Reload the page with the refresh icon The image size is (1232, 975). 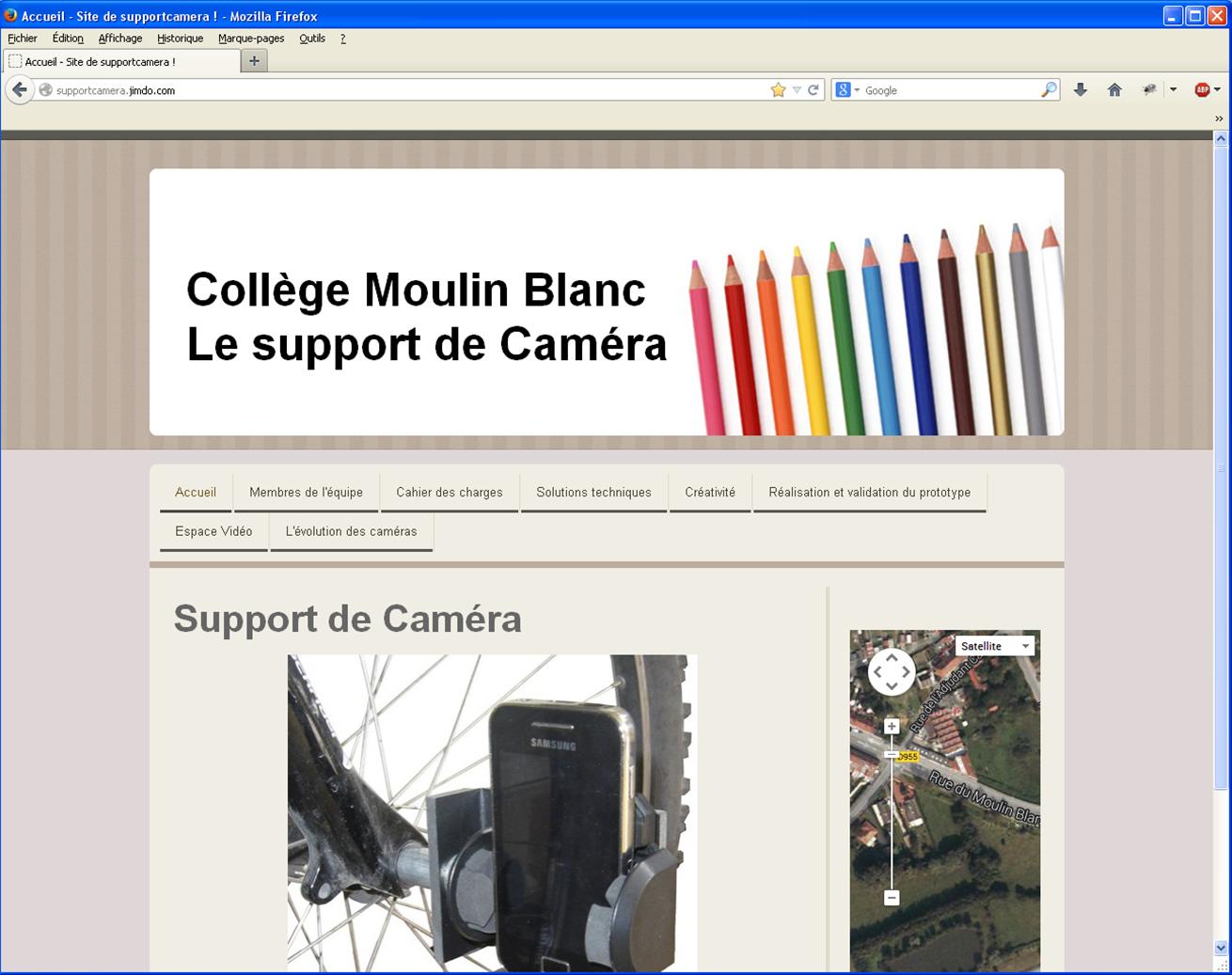pos(813,90)
